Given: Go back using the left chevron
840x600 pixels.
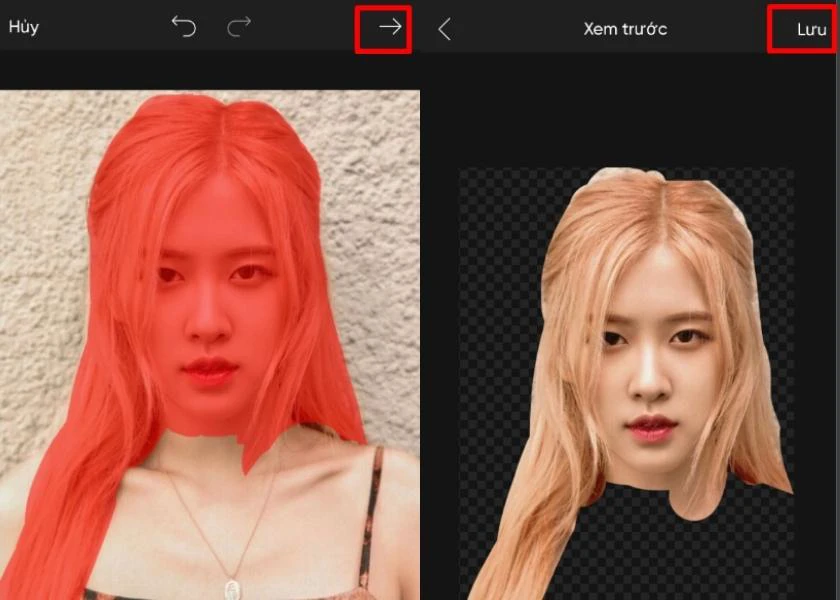Looking at the screenshot, I should coord(444,29).
